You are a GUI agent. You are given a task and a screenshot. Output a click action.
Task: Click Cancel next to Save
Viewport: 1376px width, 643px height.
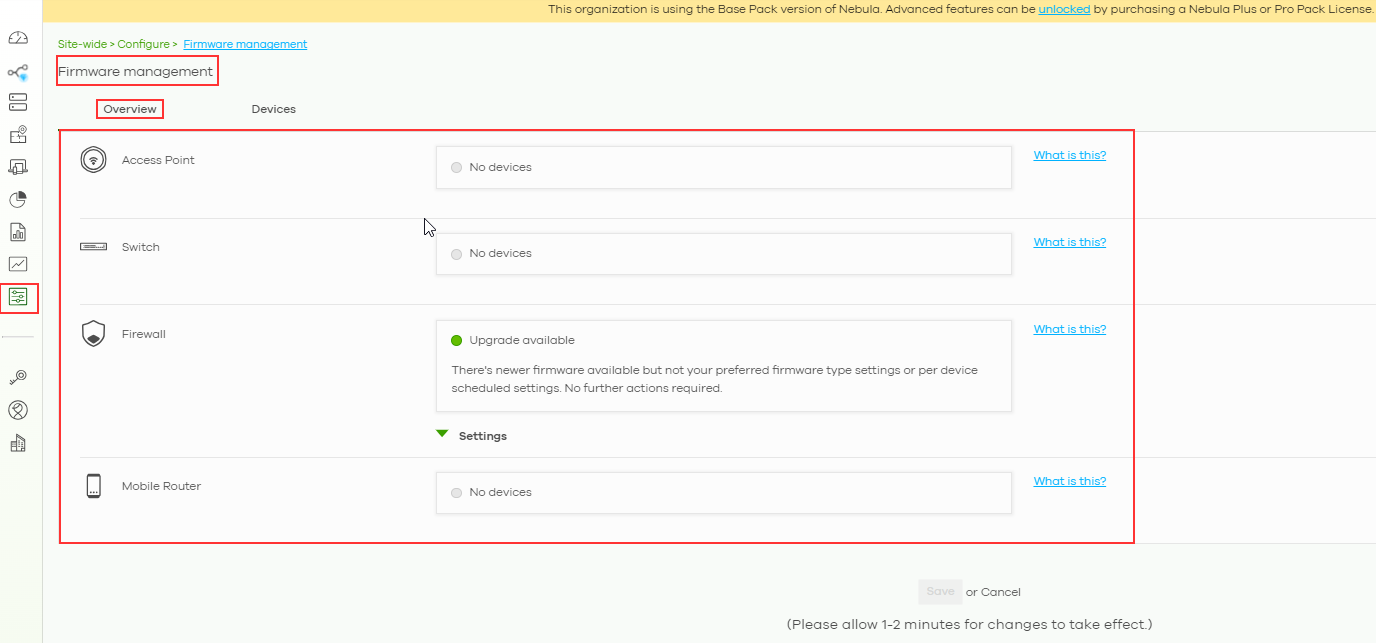1001,592
